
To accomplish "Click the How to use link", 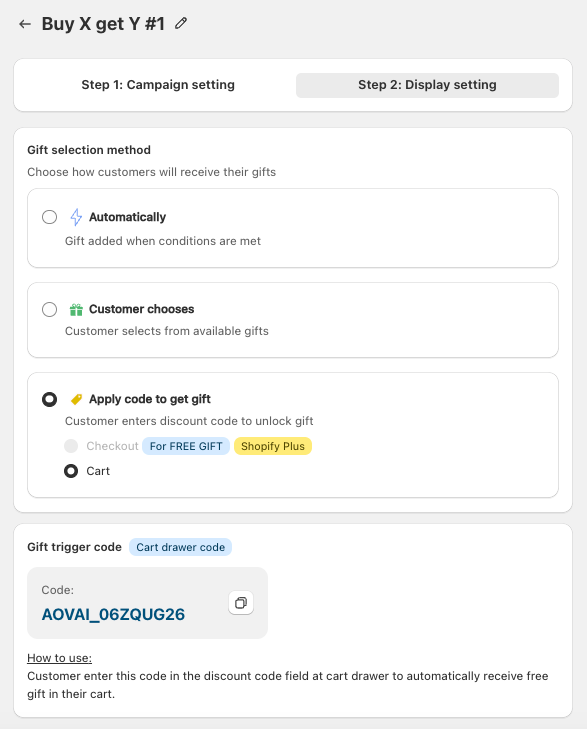I will [59, 658].
